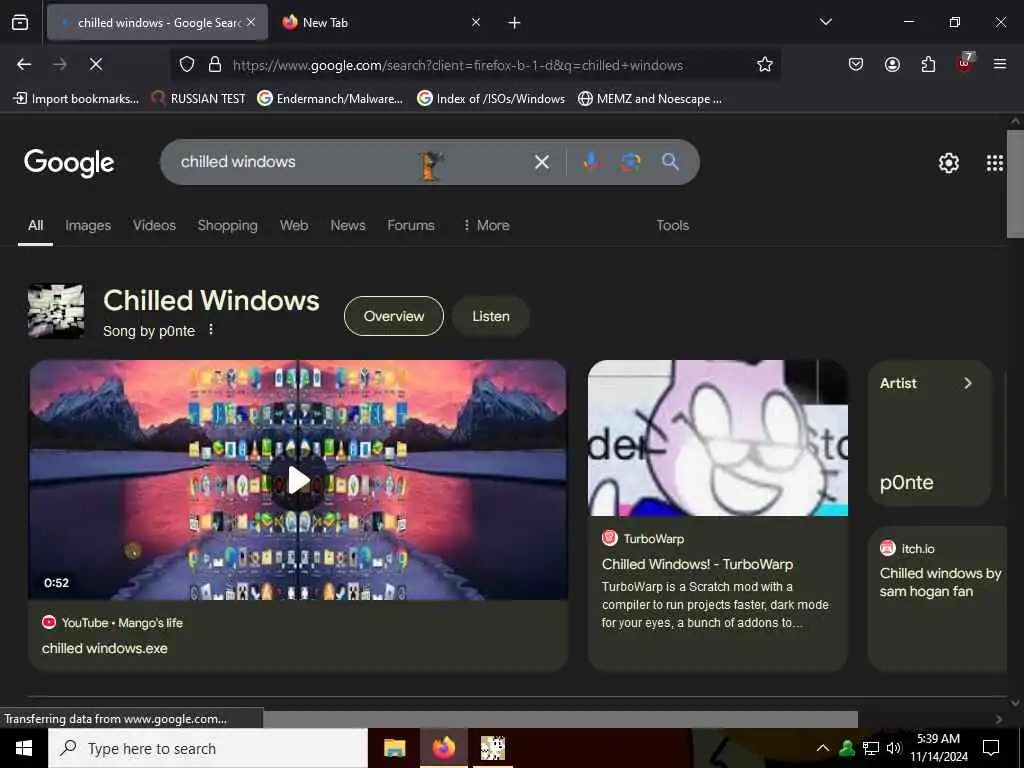Open Firefox View (list all tabs) icon
This screenshot has width=1024, height=768.
(x=20, y=22)
